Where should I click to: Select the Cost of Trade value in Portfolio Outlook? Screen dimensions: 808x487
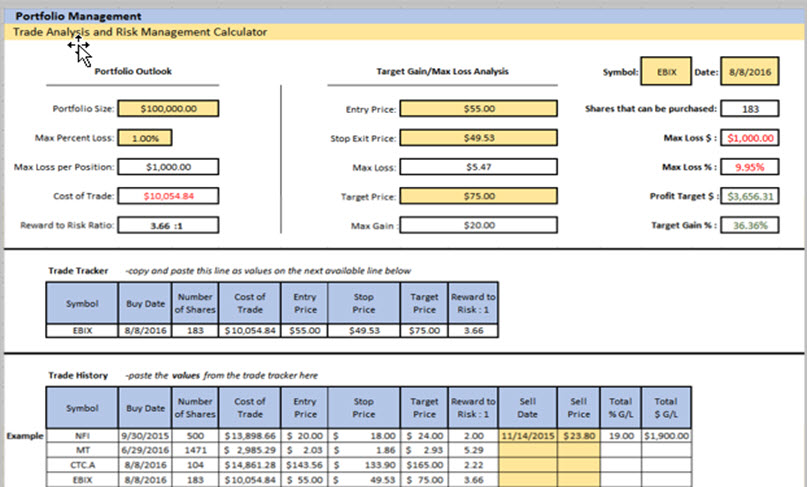(168, 196)
